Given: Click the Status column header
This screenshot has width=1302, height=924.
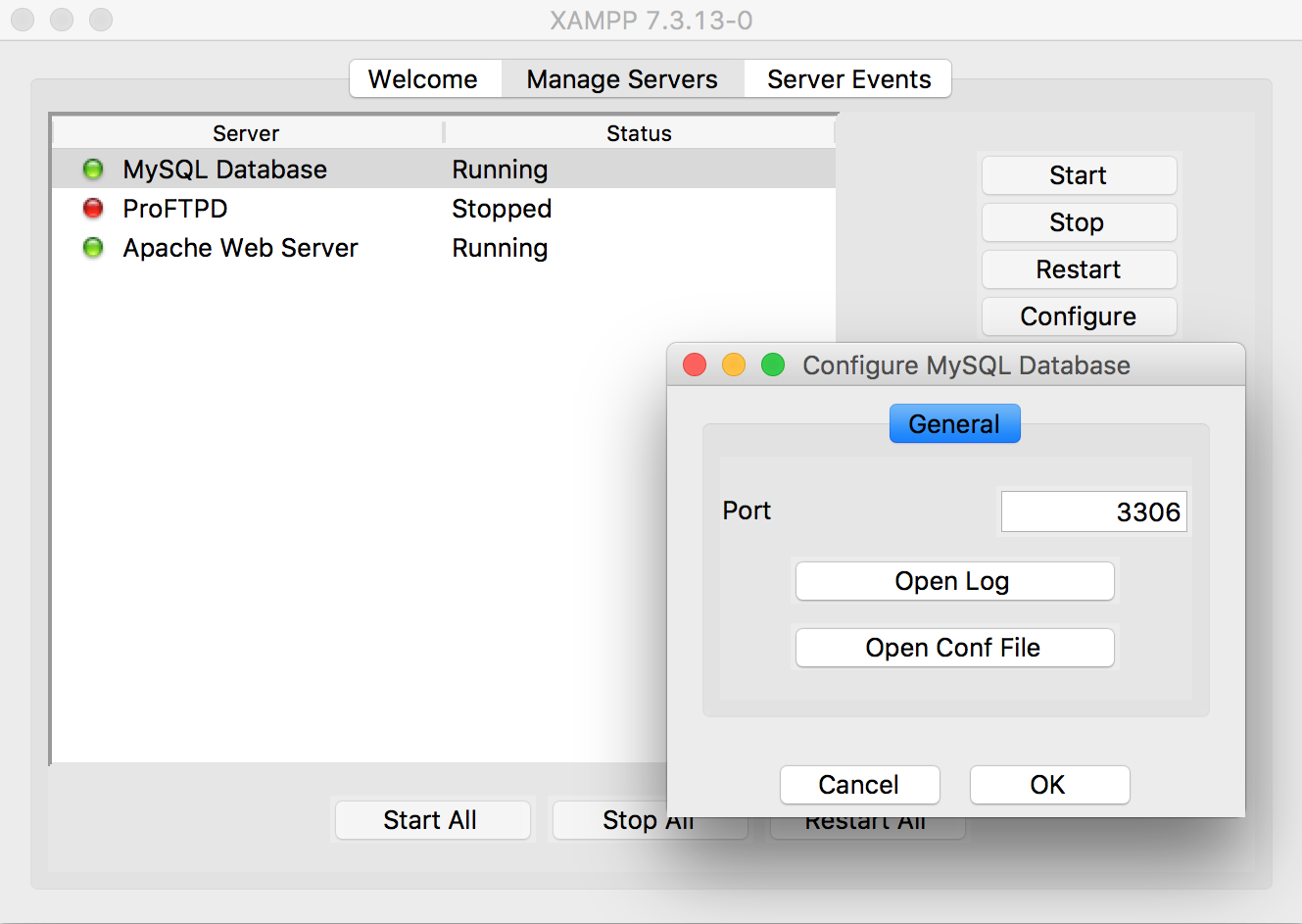Looking at the screenshot, I should 639,133.
